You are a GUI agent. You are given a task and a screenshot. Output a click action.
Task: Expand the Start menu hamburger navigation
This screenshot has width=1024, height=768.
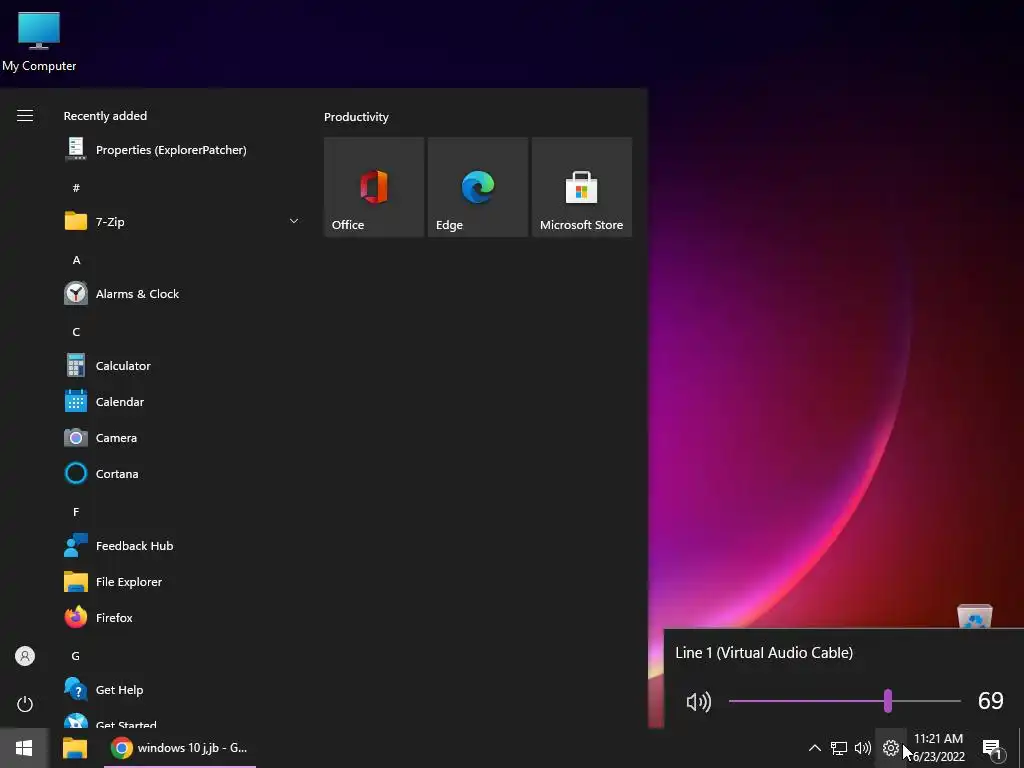(x=25, y=116)
